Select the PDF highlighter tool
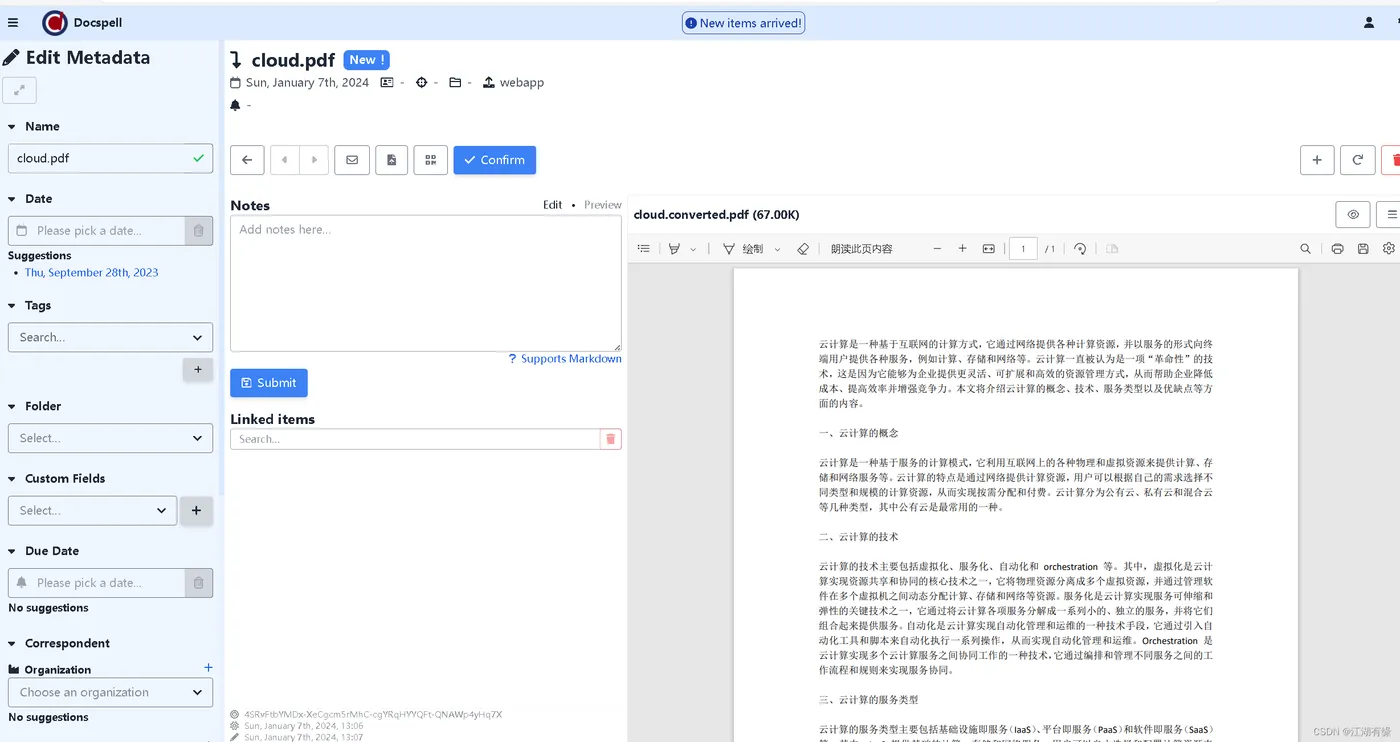The width and height of the screenshot is (1400, 742). pyautogui.click(x=675, y=249)
